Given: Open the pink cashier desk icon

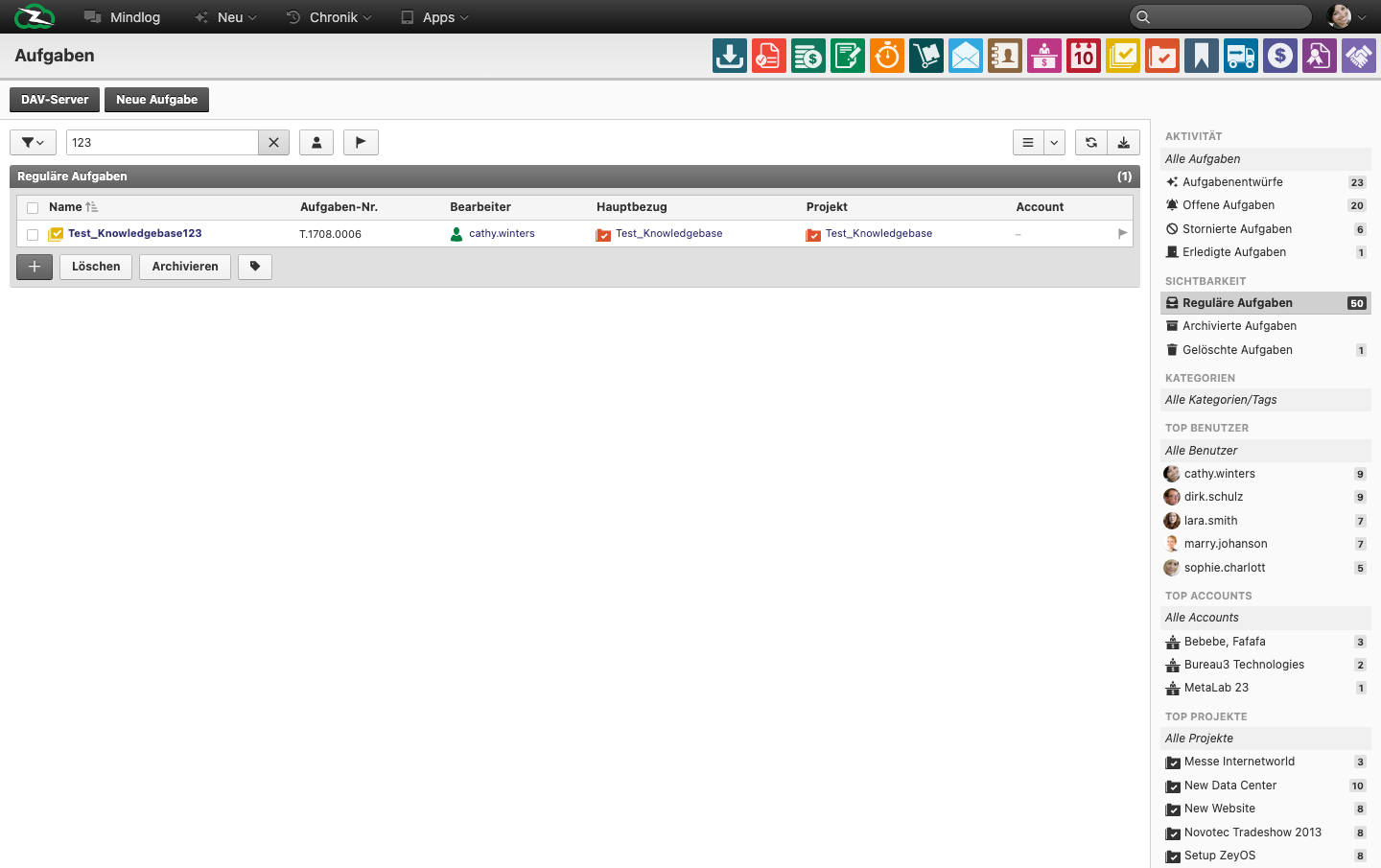Looking at the screenshot, I should point(1044,56).
